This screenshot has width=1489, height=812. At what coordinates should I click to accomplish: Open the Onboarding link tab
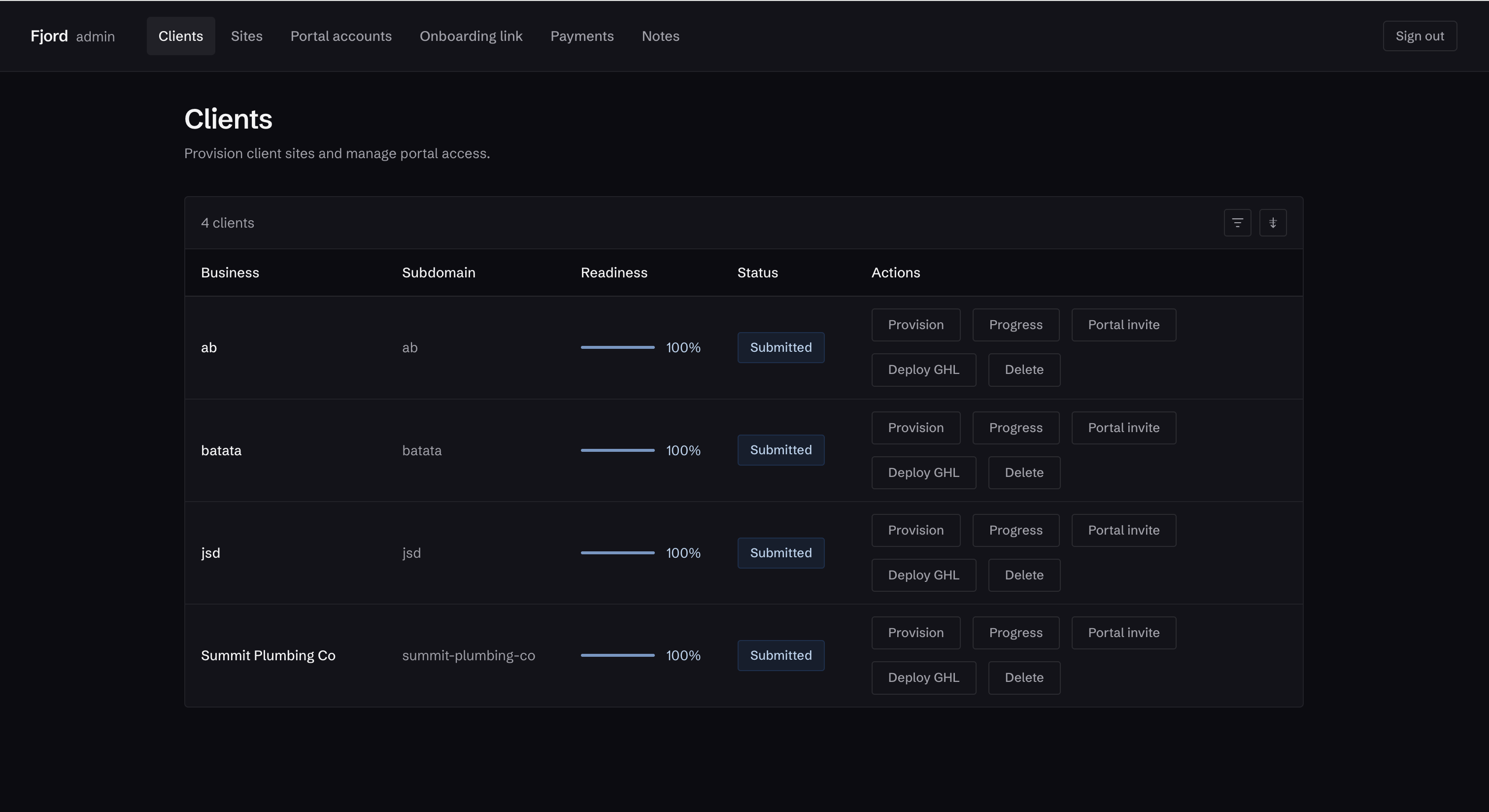pos(471,36)
